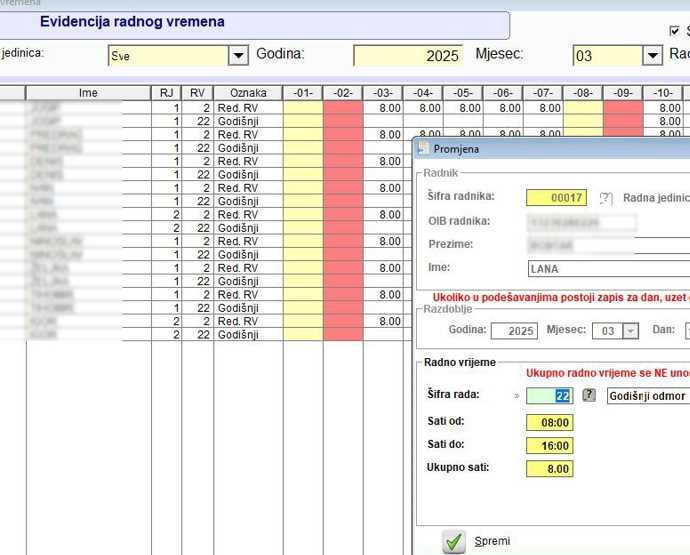
Task: Click the Spremi button label
Action: (x=491, y=541)
